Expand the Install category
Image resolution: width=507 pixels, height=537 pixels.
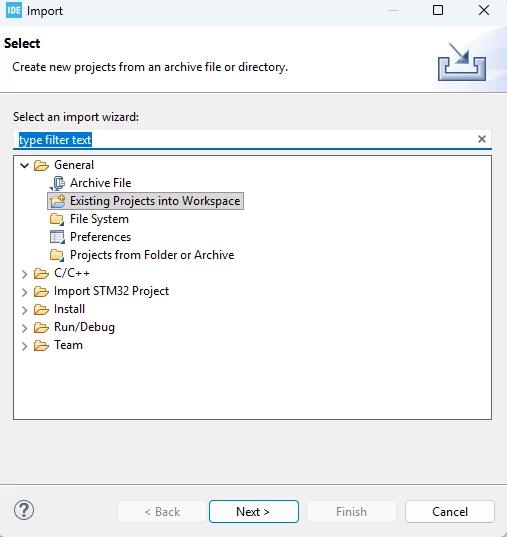click(24, 310)
